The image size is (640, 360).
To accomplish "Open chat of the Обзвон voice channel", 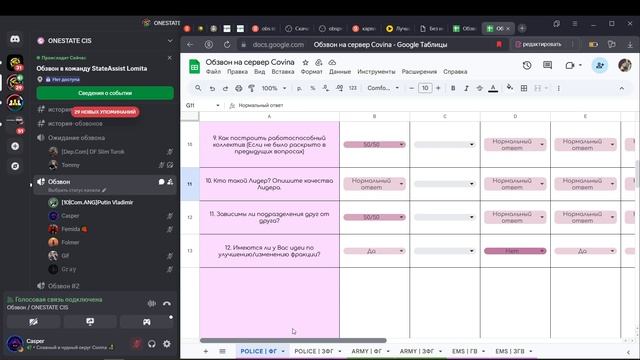I will tap(161, 182).
